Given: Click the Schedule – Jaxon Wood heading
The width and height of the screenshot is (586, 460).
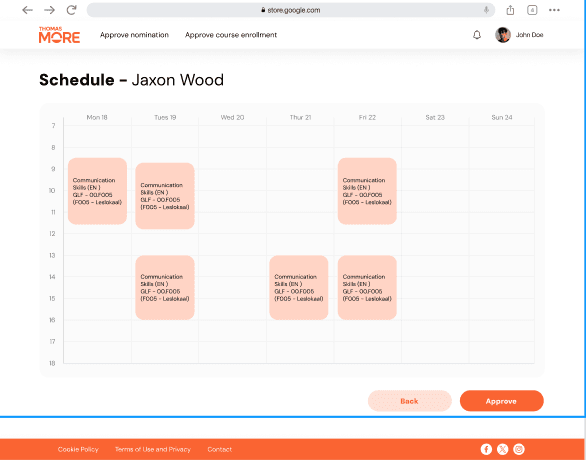Looking at the screenshot, I should (132, 80).
